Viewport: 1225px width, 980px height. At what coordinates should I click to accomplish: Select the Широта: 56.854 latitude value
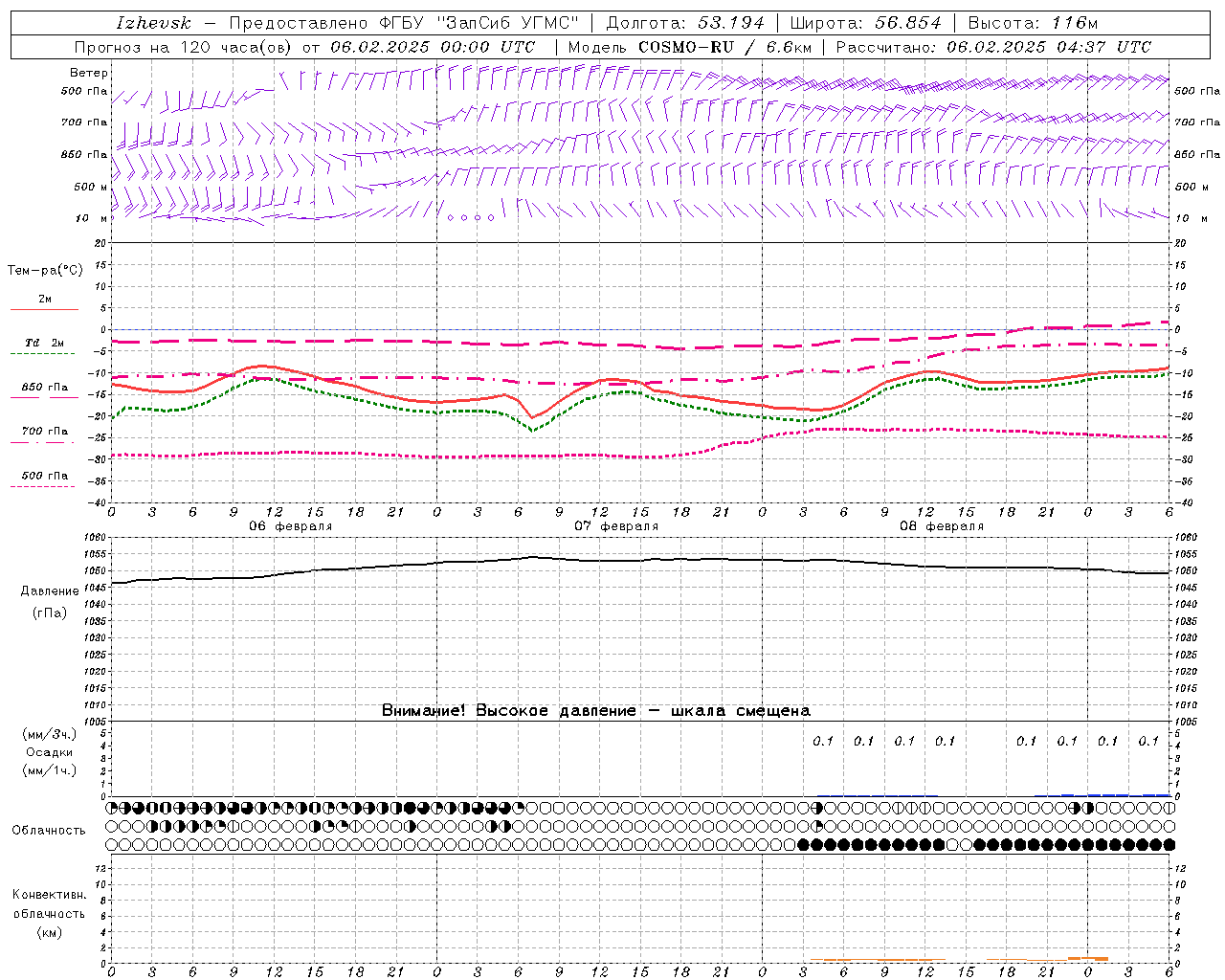[865, 23]
